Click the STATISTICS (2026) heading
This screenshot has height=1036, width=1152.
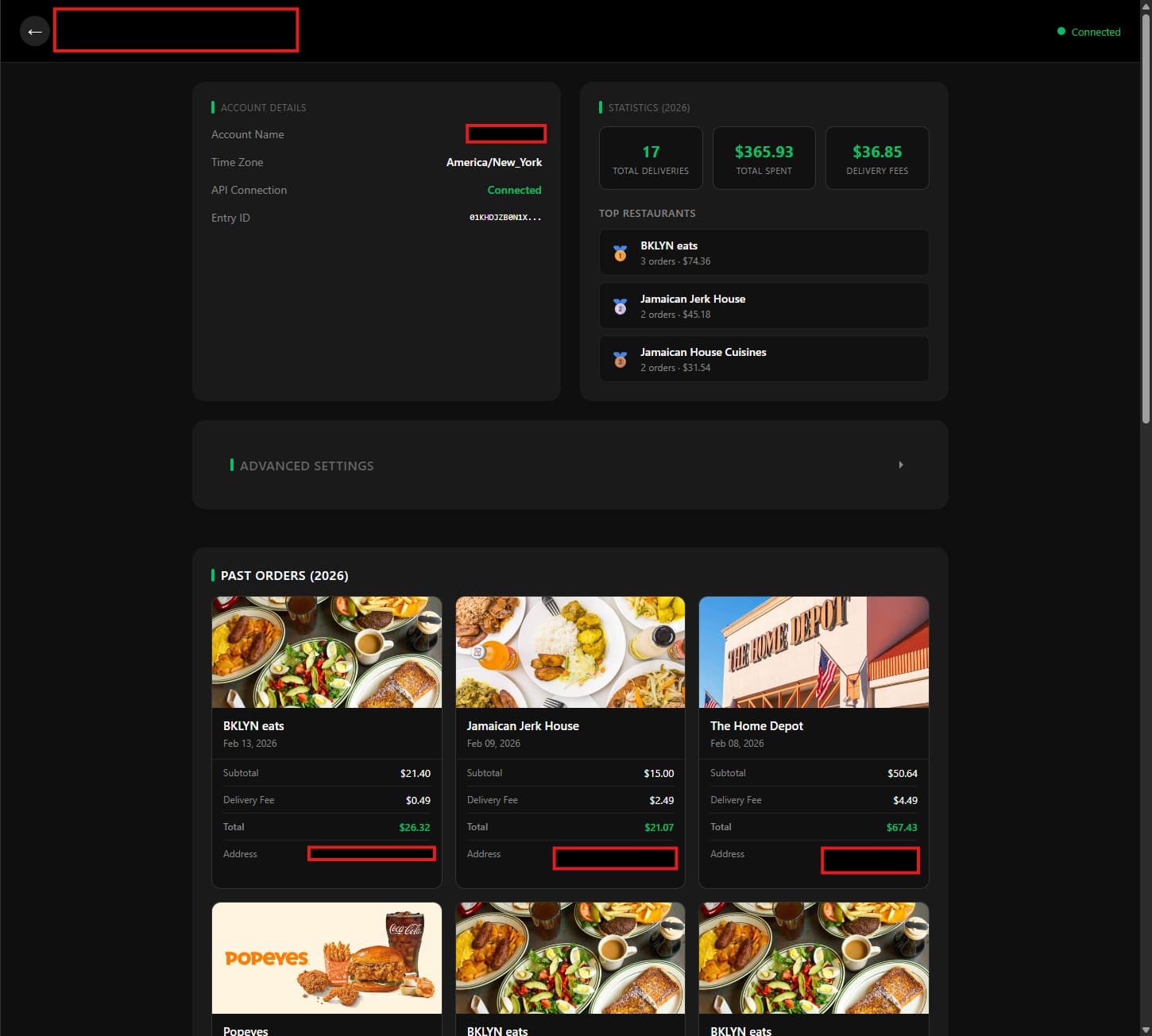[x=649, y=107]
